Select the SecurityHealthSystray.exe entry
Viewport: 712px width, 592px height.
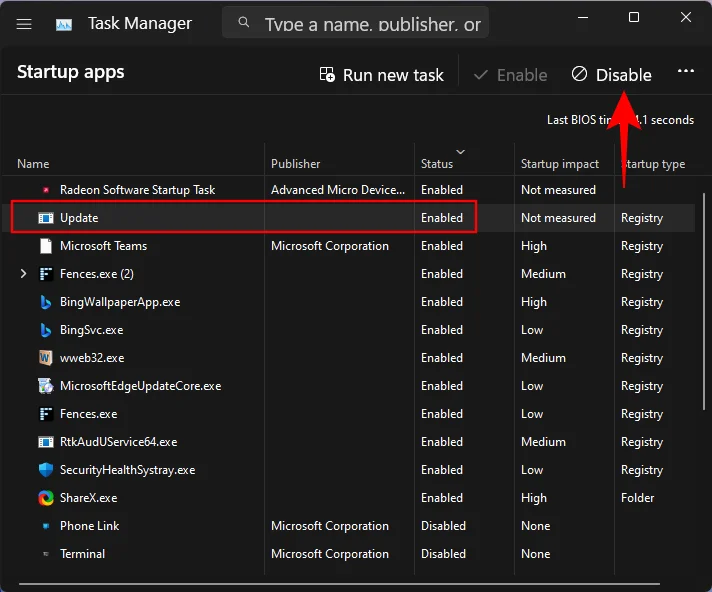348,470
